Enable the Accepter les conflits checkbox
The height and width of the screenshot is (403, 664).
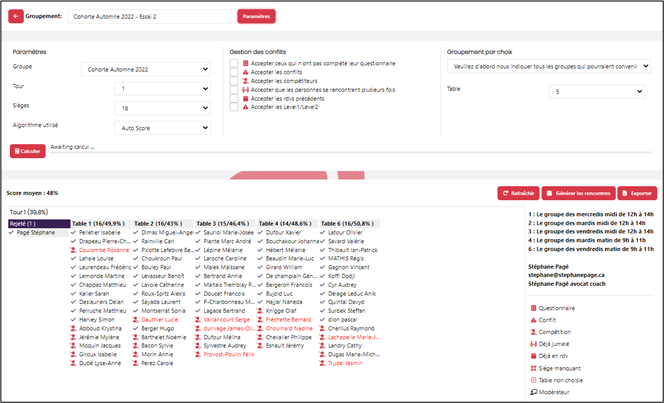coord(234,72)
